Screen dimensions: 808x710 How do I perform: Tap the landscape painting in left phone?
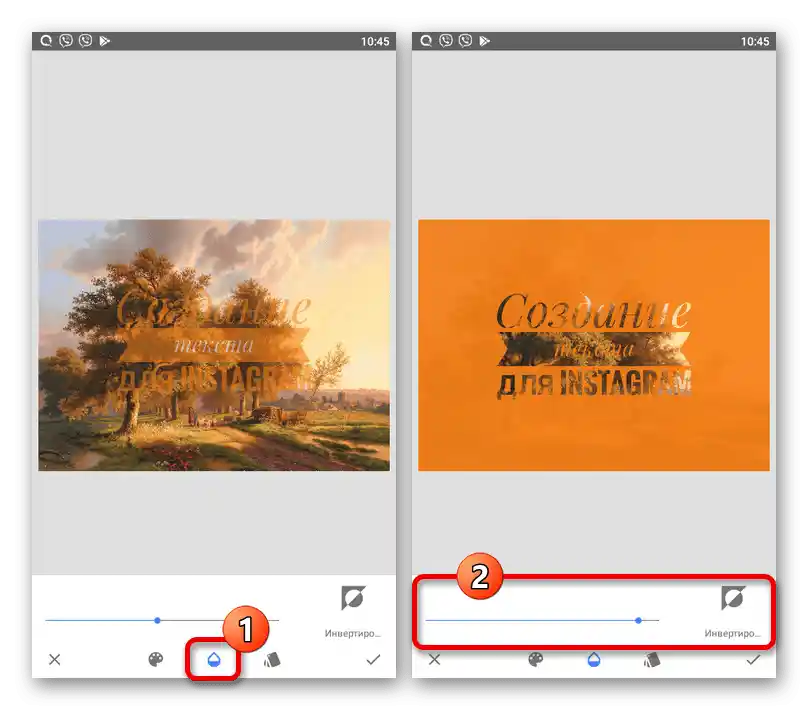[x=214, y=345]
